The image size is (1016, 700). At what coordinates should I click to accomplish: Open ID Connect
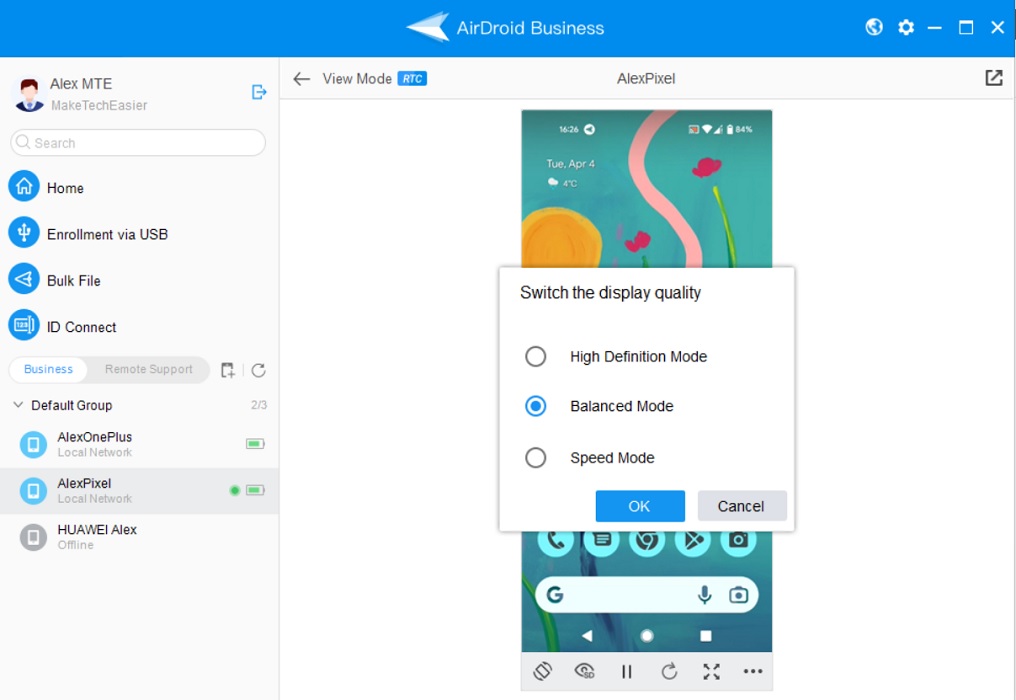click(24, 325)
